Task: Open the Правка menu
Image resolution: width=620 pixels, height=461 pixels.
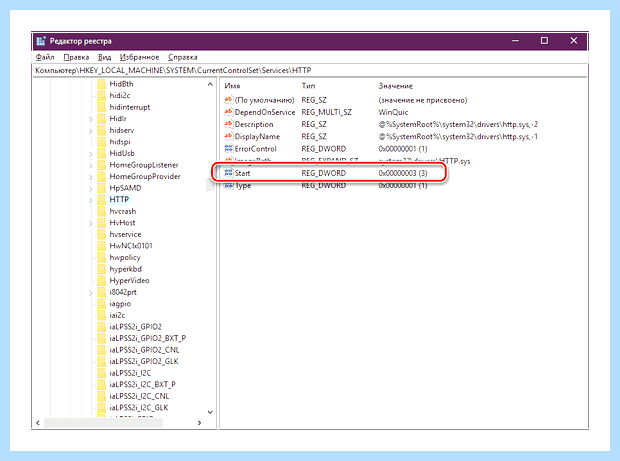Action: point(76,57)
